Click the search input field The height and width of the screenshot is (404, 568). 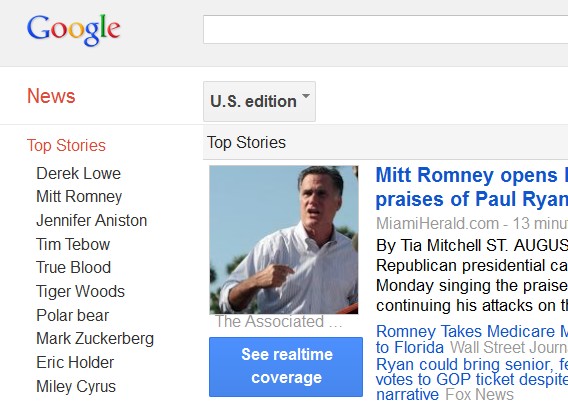[385, 29]
